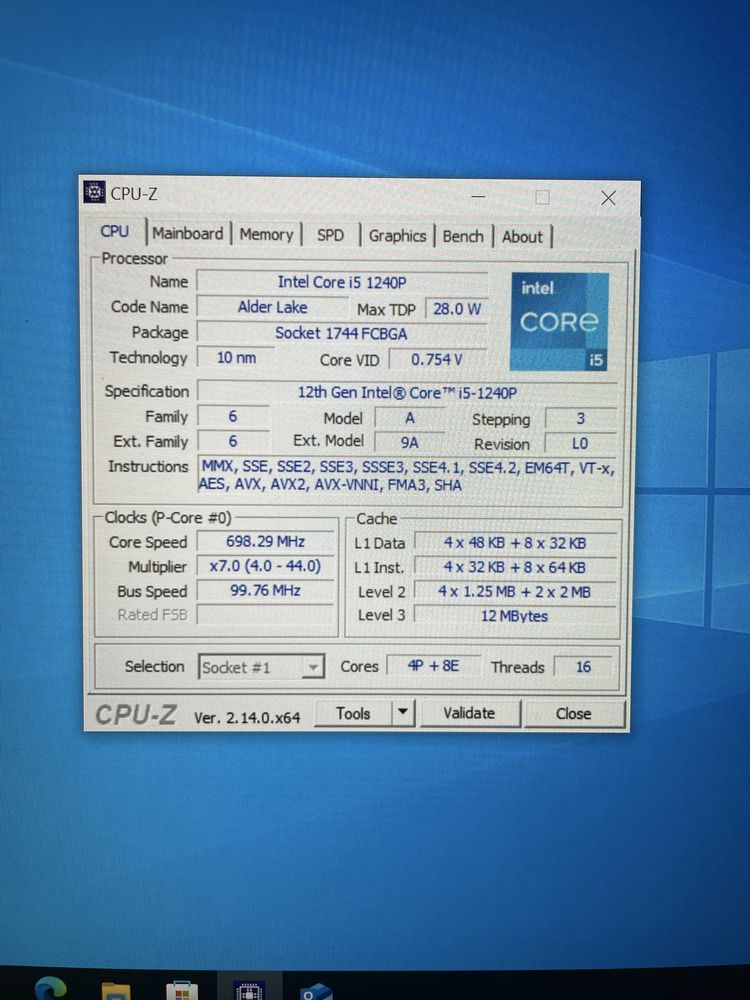Screen dimensions: 750x1000
Task: Open the Graphics tab
Action: click(397, 236)
